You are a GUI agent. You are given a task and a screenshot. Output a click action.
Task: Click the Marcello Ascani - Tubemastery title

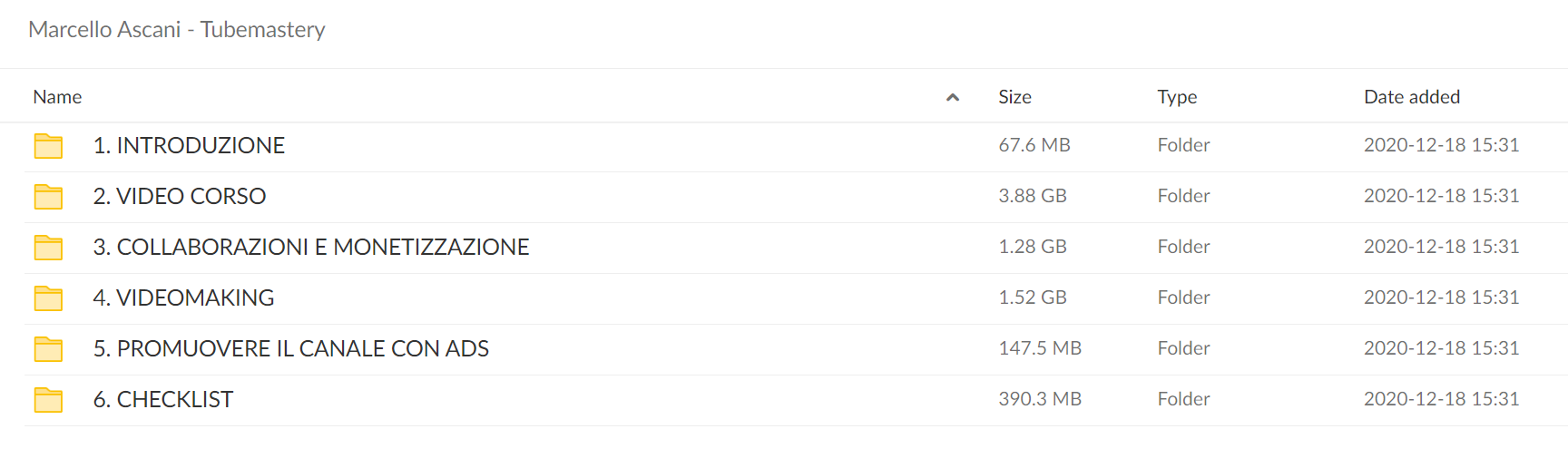[177, 30]
